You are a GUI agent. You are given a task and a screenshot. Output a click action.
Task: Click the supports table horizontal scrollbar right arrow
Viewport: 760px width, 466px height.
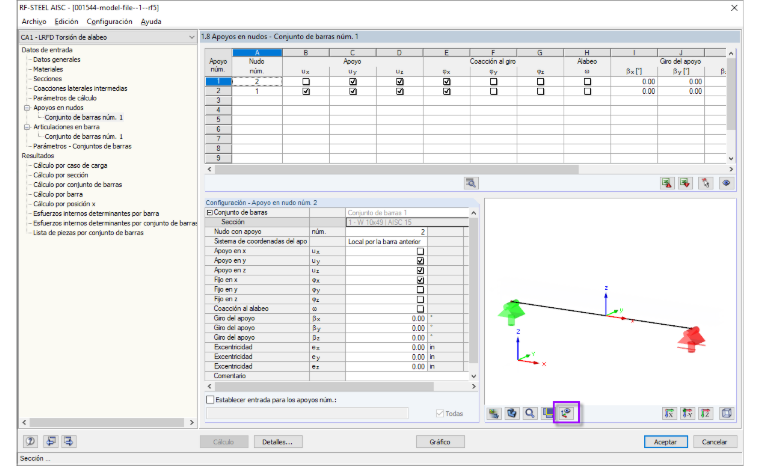[731, 169]
